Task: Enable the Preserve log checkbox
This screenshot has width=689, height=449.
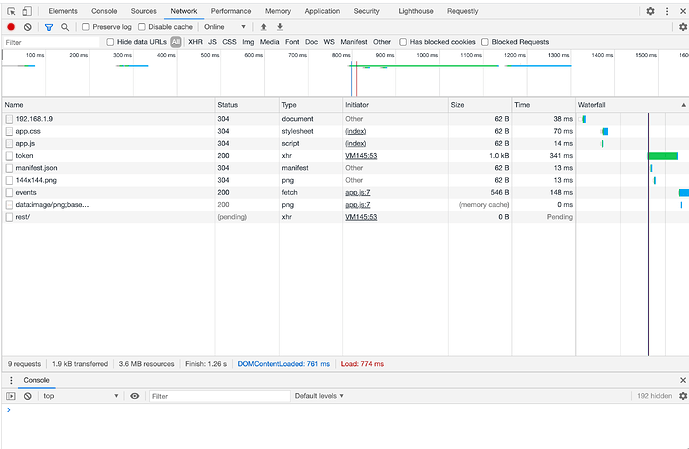Action: point(86,27)
